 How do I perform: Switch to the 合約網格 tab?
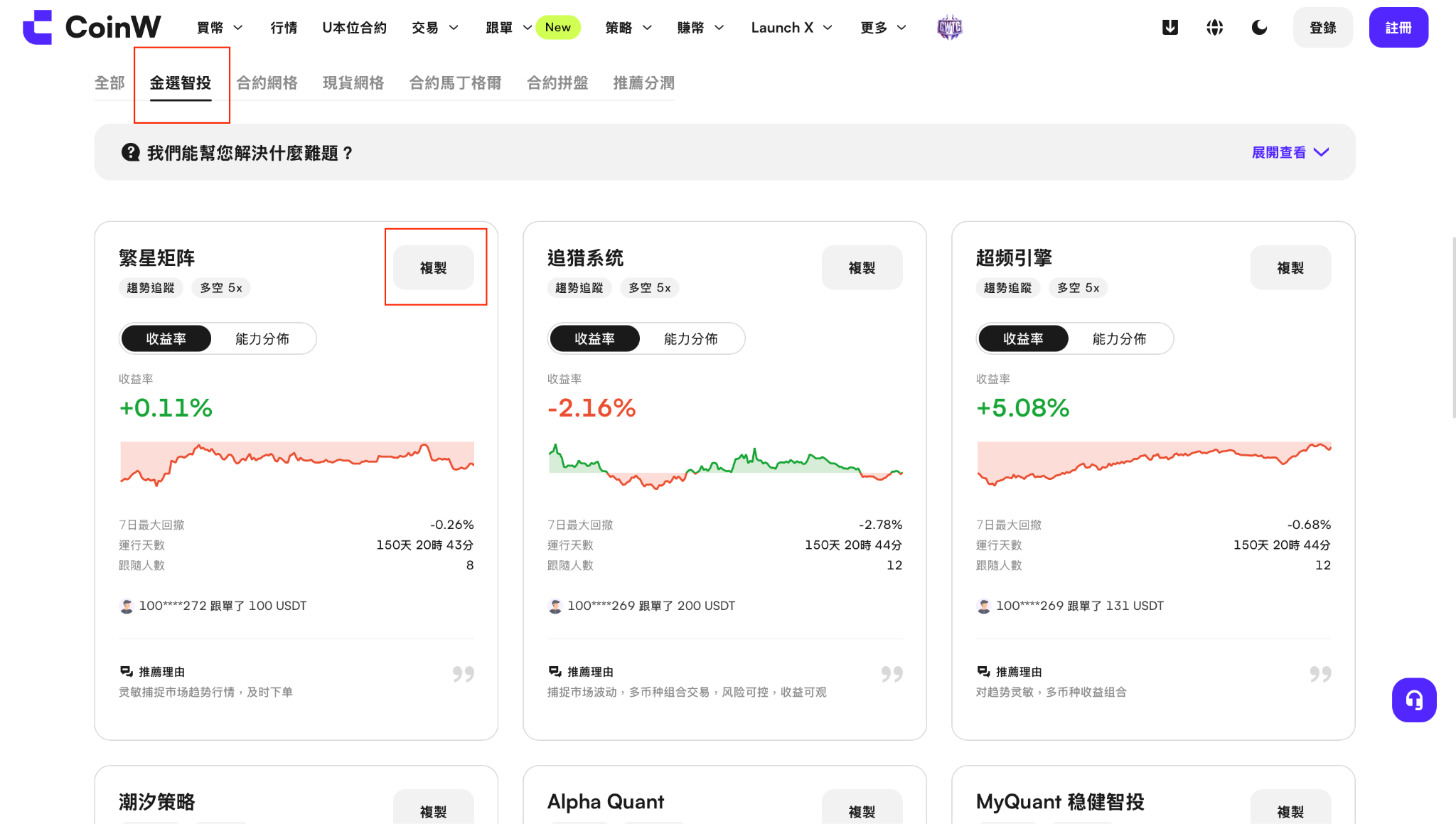pos(267,82)
